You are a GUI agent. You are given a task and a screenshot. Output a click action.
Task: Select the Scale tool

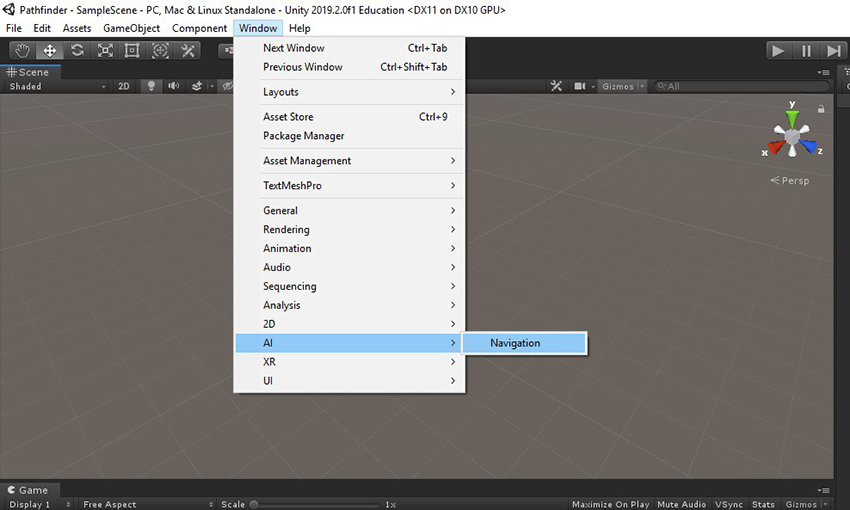click(105, 51)
